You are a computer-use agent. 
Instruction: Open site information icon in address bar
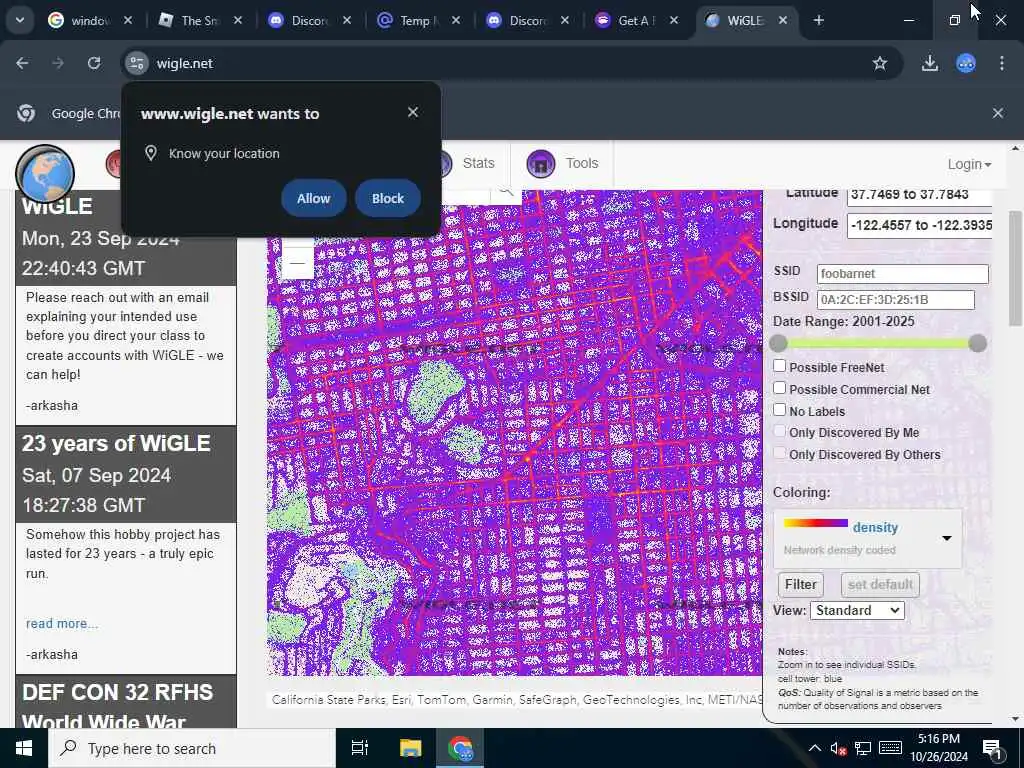(x=136, y=63)
